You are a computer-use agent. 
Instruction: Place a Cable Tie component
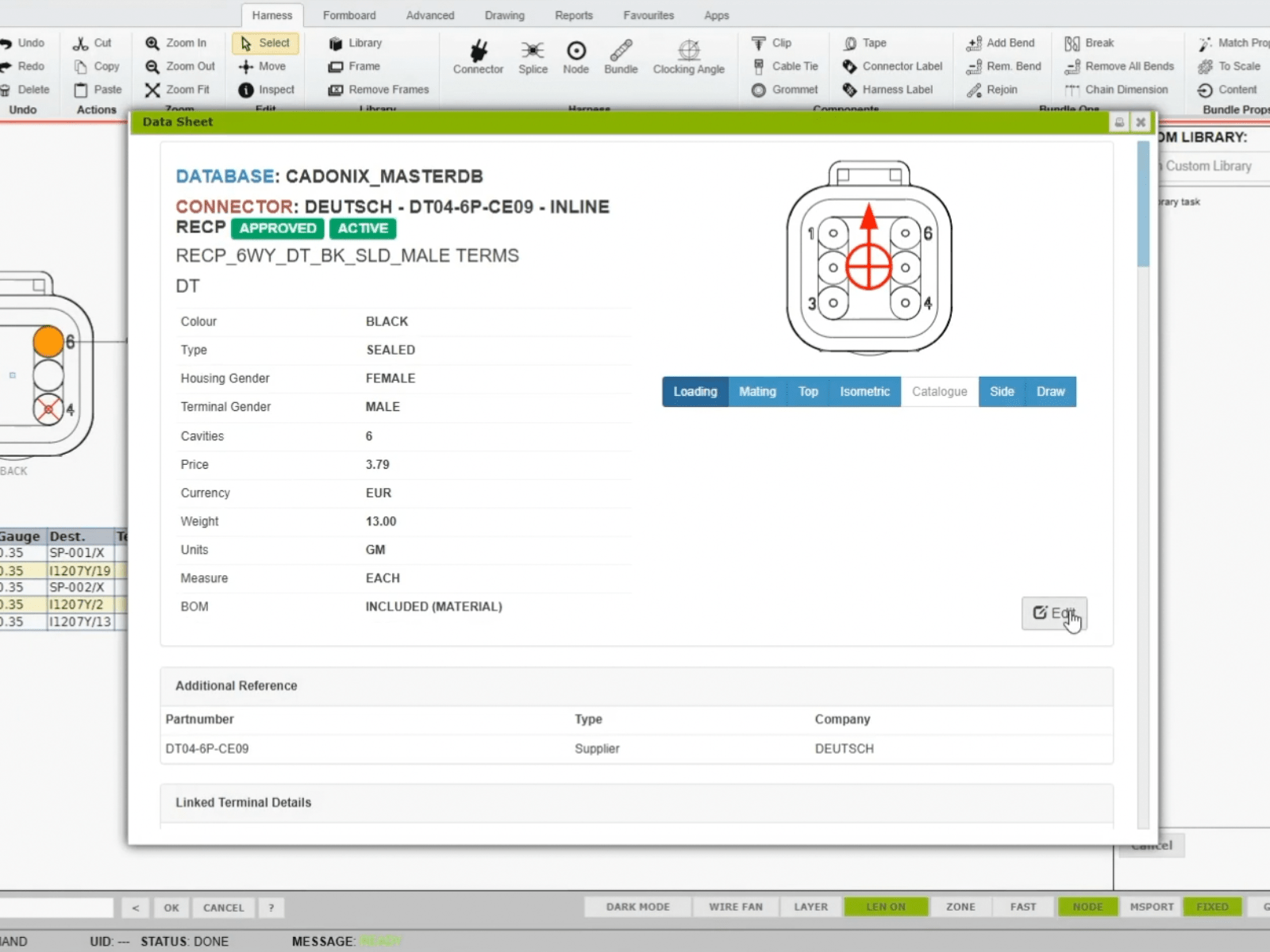(x=784, y=67)
